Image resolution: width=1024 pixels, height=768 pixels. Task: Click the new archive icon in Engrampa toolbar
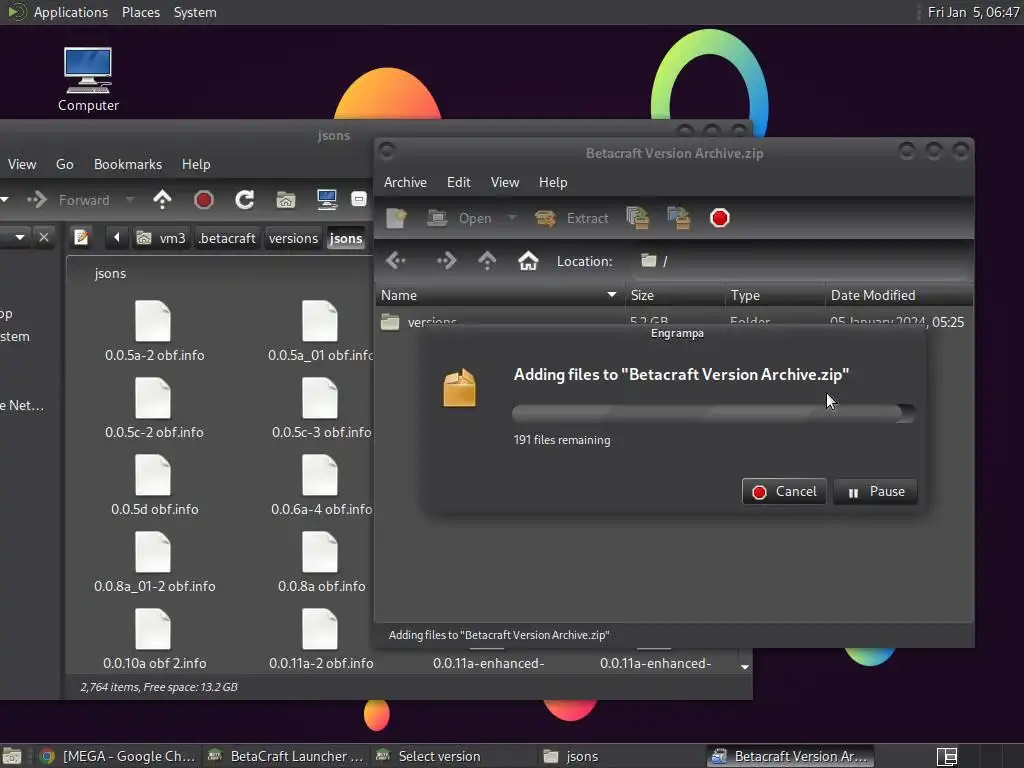click(396, 218)
